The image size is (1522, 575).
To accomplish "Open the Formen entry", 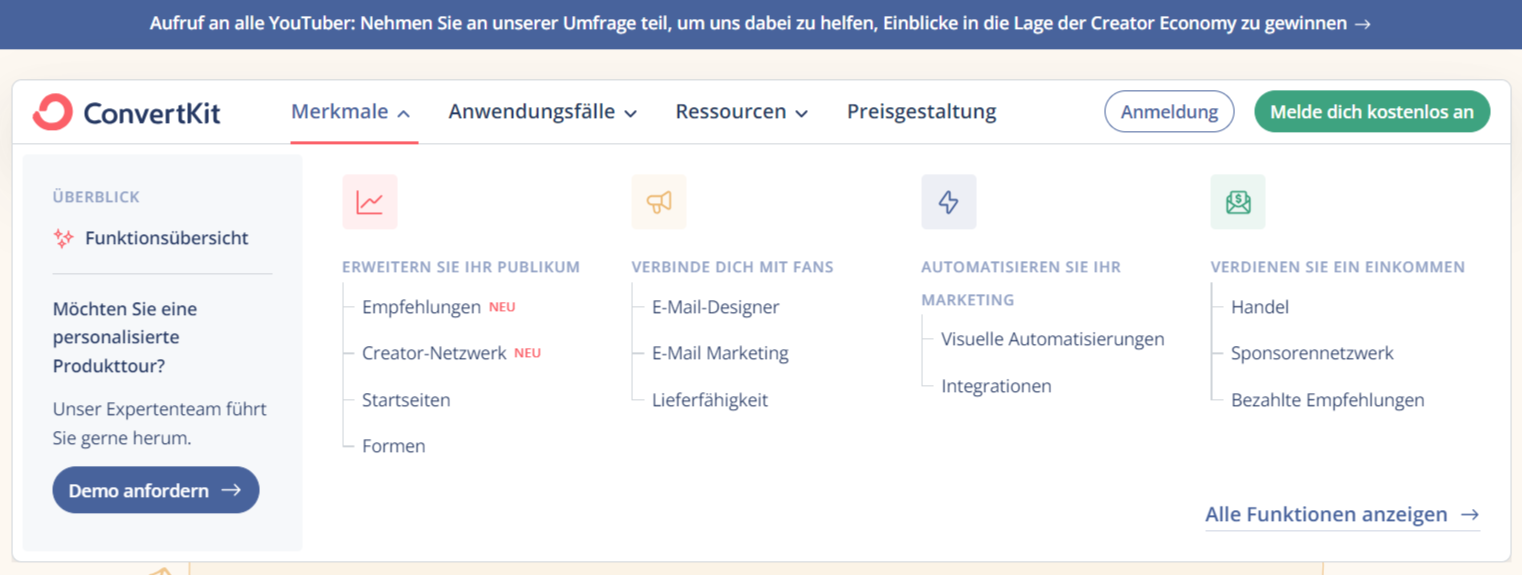I will 394,446.
